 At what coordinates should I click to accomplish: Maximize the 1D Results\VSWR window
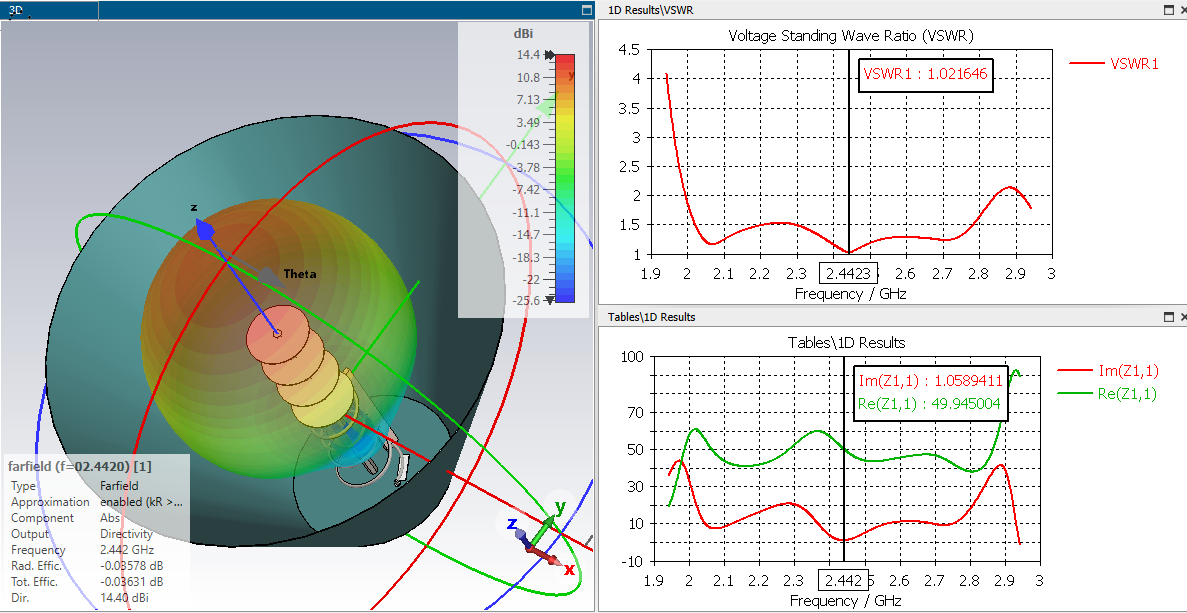[1169, 10]
